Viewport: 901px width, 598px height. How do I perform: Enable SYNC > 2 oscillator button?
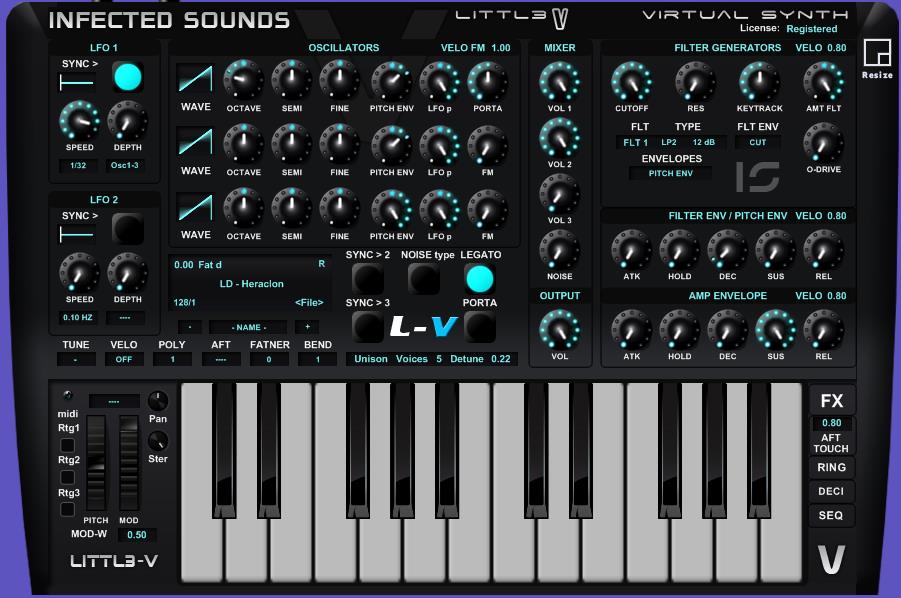coord(368,279)
